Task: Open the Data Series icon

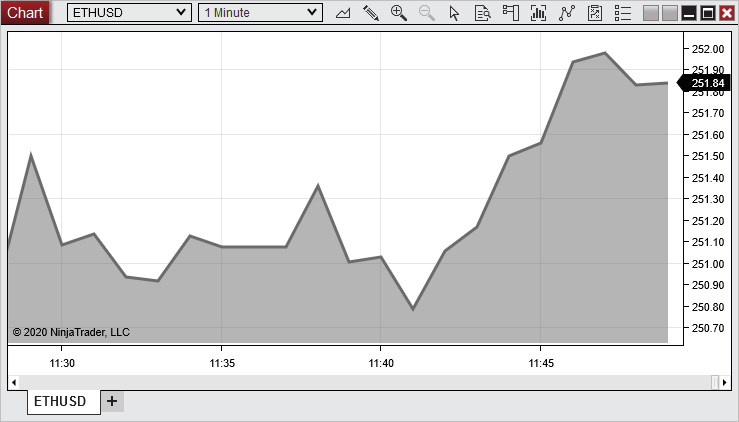Action: 595,13
